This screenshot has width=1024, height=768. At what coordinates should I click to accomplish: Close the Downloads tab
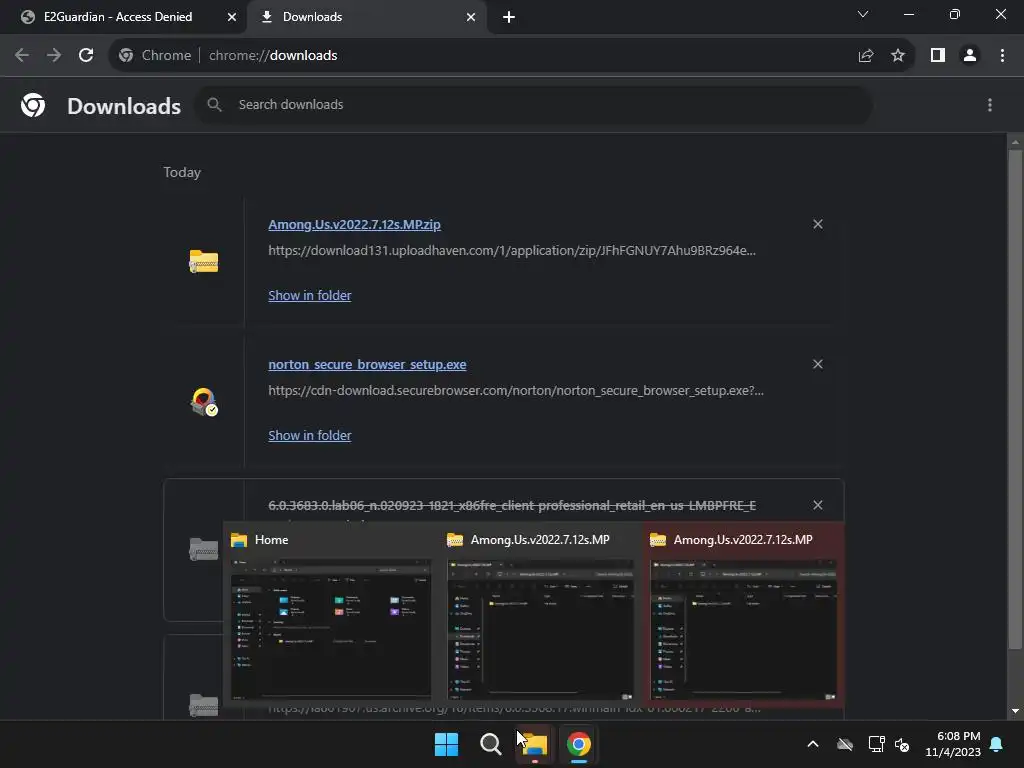471,17
